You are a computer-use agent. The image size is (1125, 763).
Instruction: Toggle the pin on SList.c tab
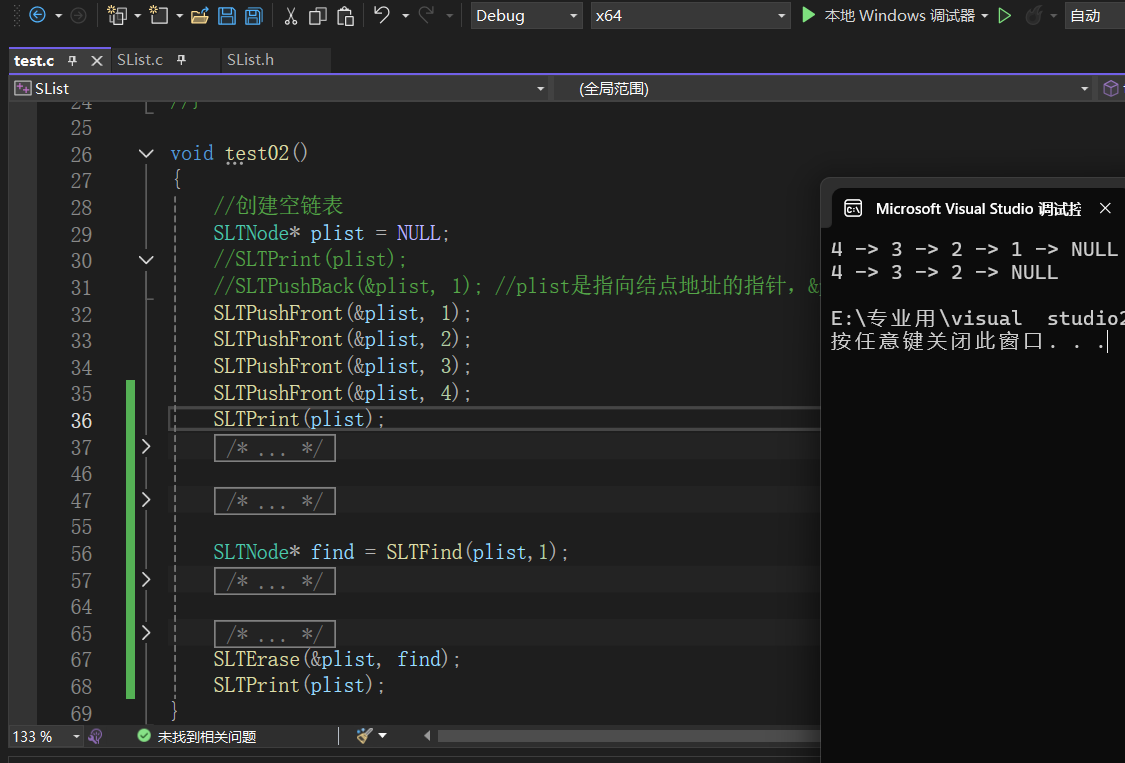point(182,60)
